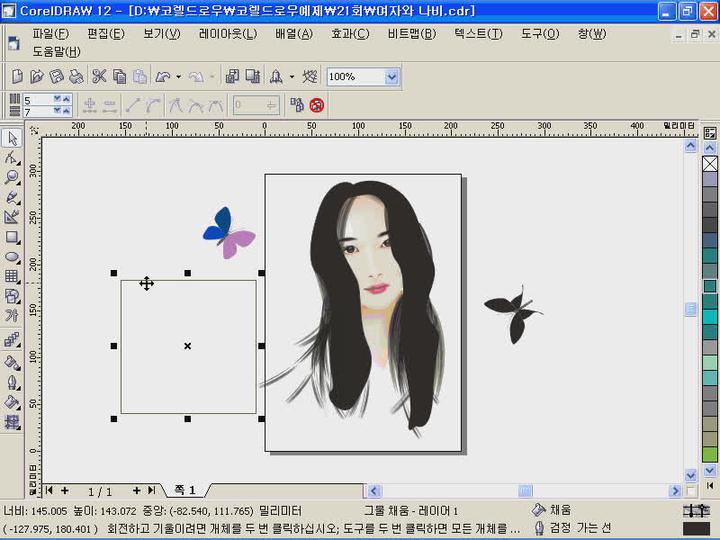Expand the color palette flyout arrow at bottom
The height and width of the screenshot is (540, 720).
(709, 485)
